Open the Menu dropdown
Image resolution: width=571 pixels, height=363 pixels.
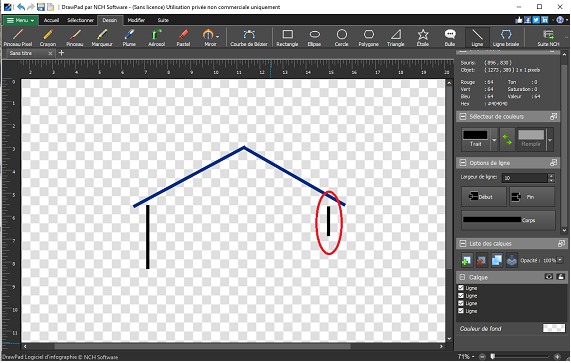(21, 20)
